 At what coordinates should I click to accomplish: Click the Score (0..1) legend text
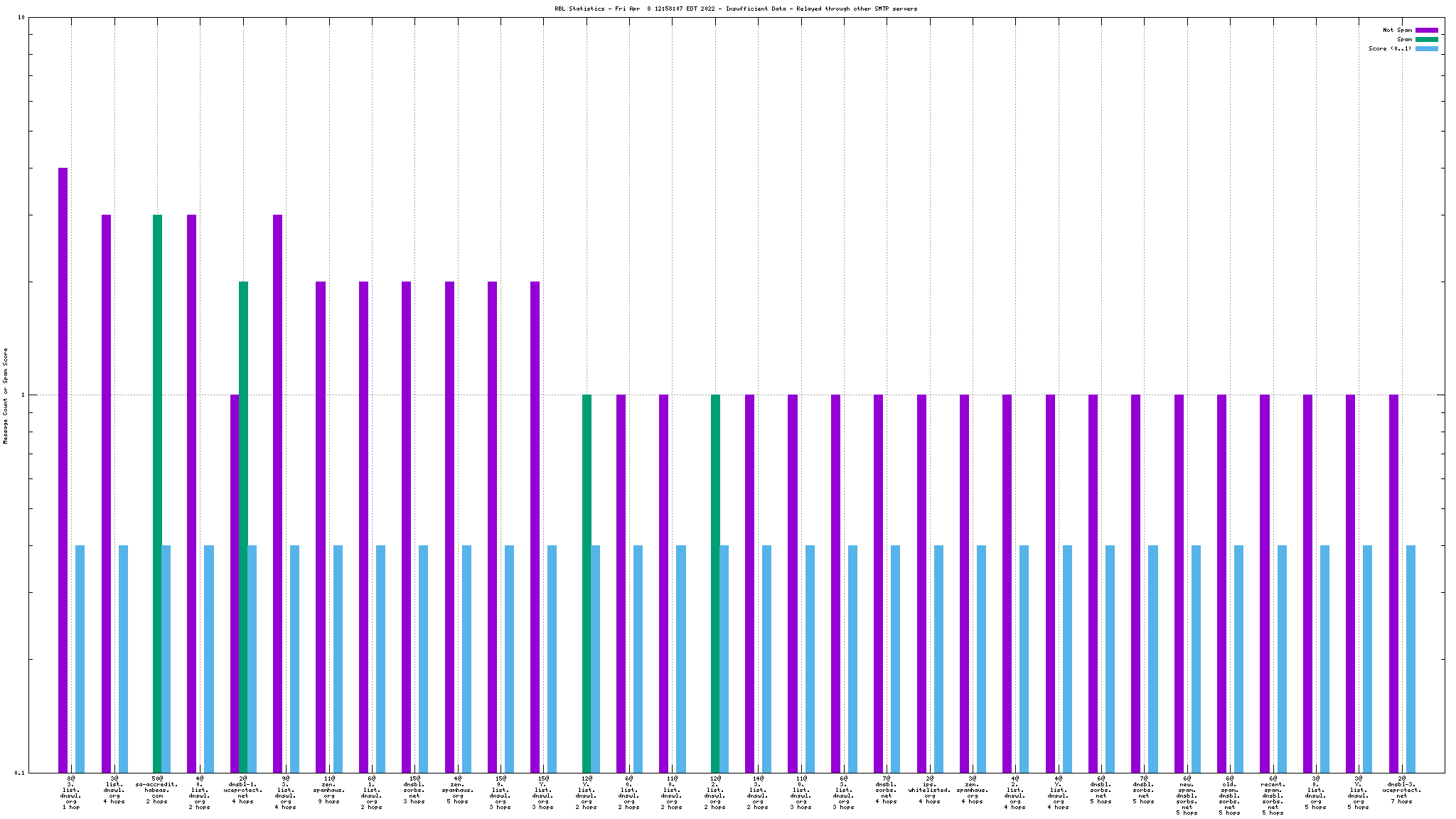pyautogui.click(x=1390, y=48)
